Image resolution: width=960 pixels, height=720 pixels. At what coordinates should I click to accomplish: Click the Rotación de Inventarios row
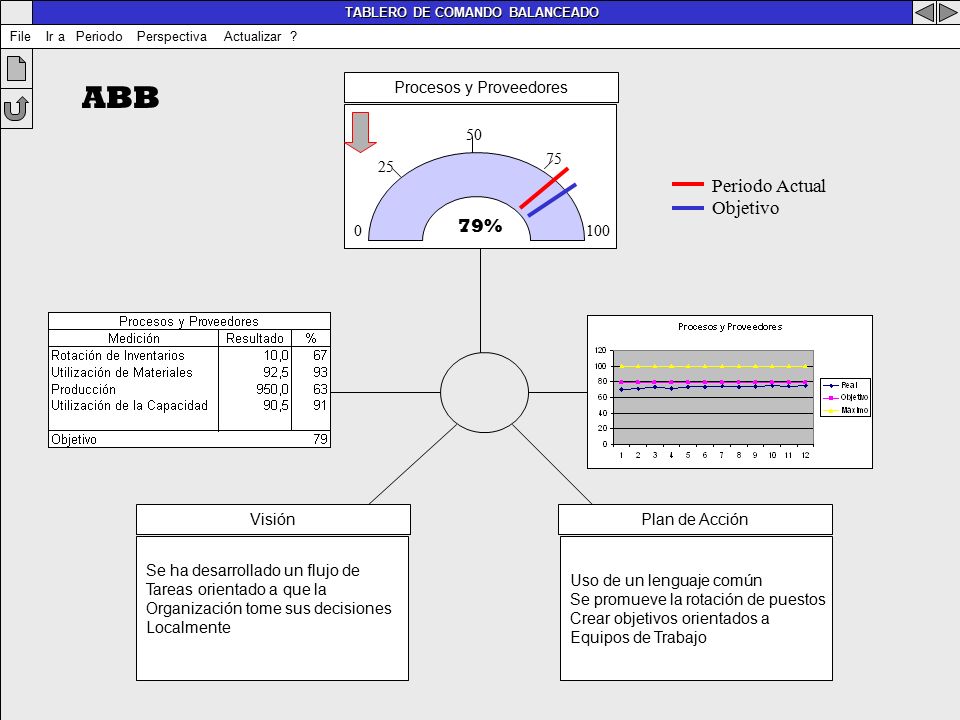pyautogui.click(x=189, y=355)
